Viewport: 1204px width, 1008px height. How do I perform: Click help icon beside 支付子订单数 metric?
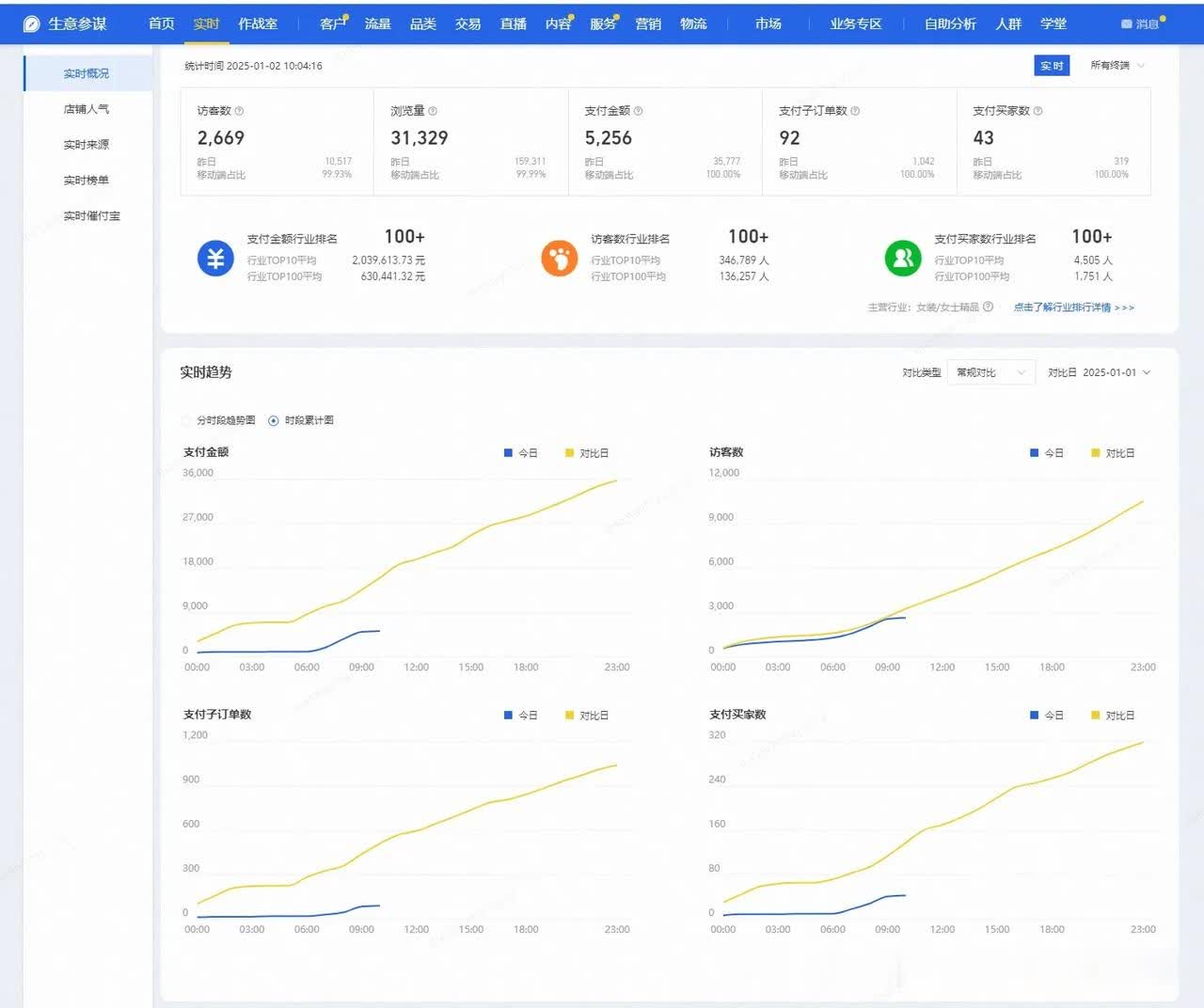(x=855, y=111)
